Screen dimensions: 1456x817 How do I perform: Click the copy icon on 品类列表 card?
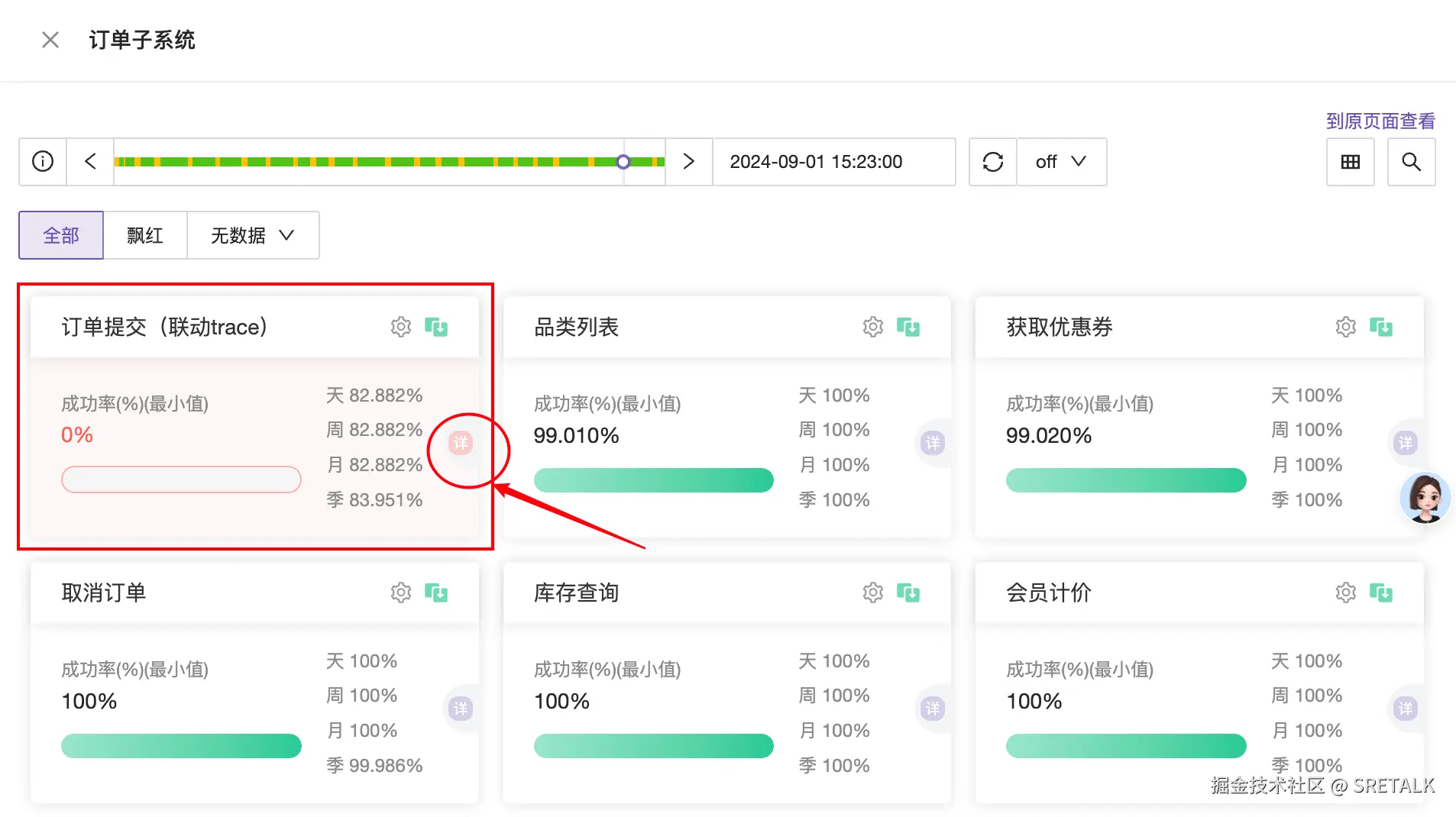point(909,326)
